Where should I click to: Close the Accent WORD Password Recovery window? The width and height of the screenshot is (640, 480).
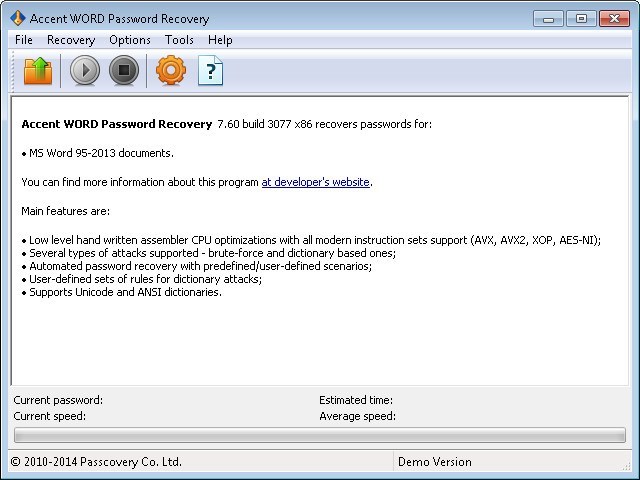pyautogui.click(x=614, y=19)
